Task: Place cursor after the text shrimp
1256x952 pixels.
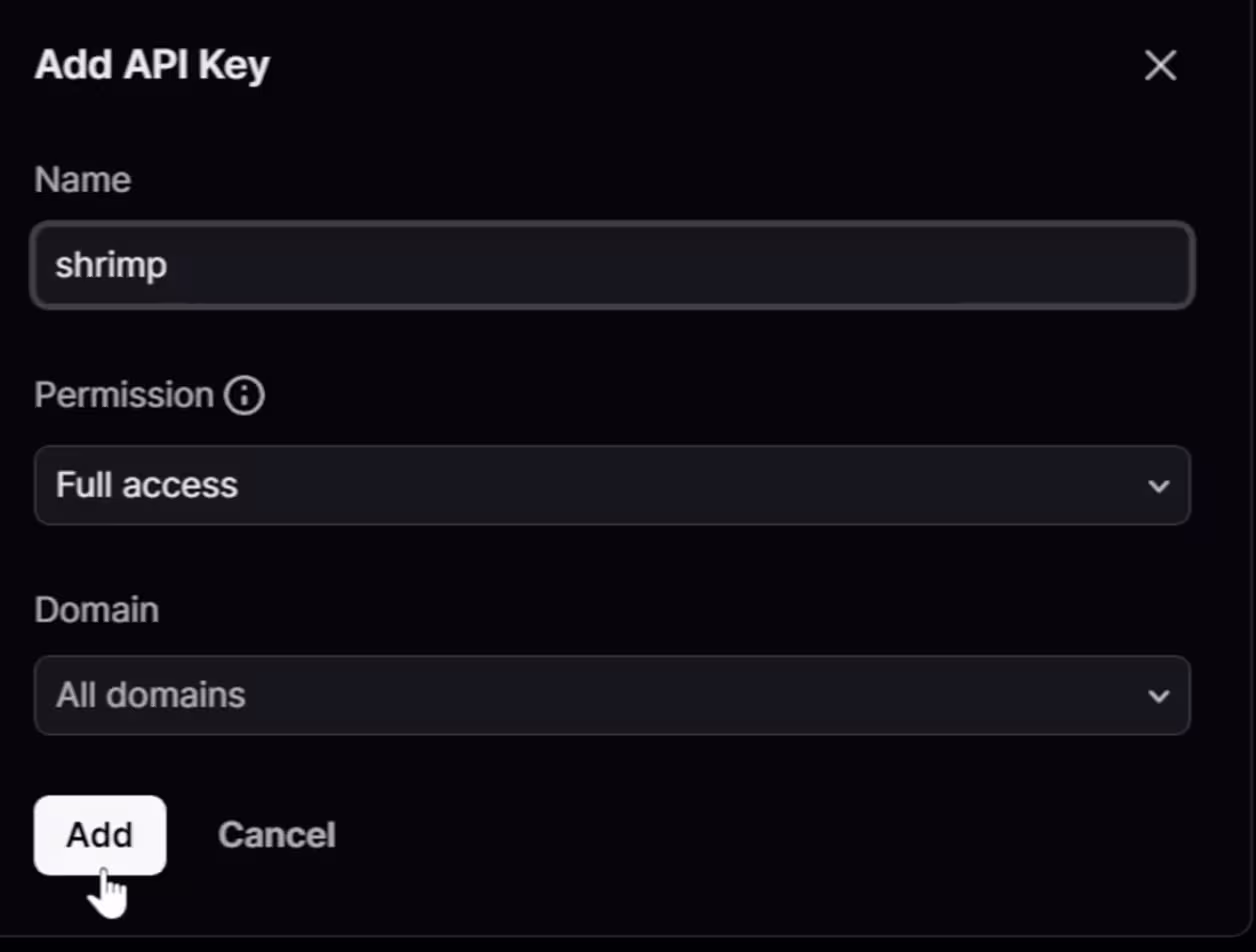Action: [x=169, y=266]
